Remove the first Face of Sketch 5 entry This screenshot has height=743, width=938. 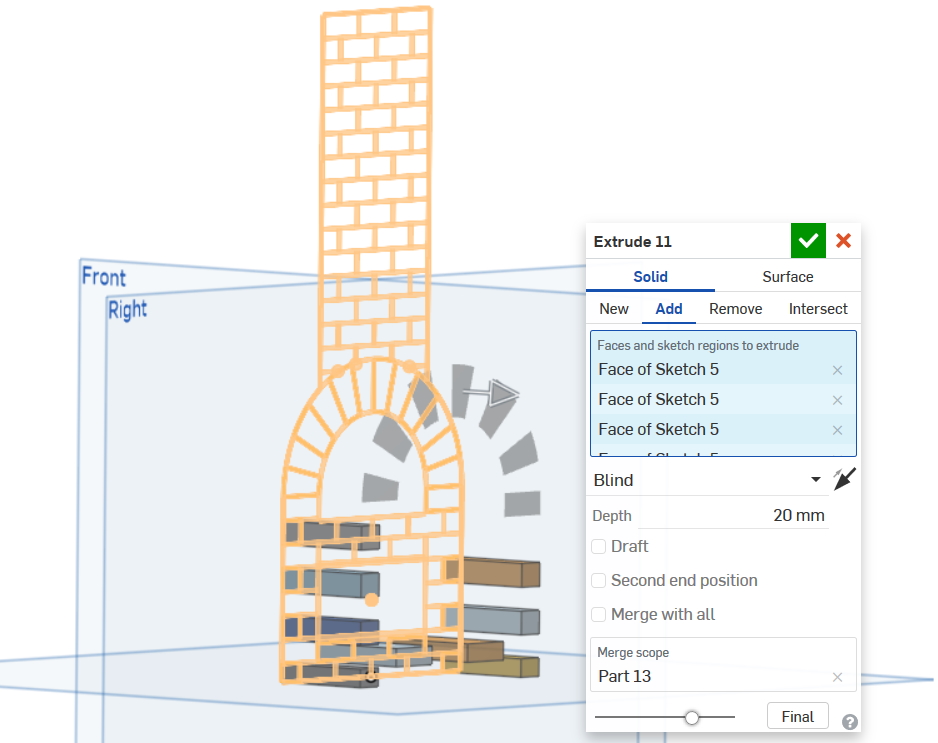coord(837,370)
